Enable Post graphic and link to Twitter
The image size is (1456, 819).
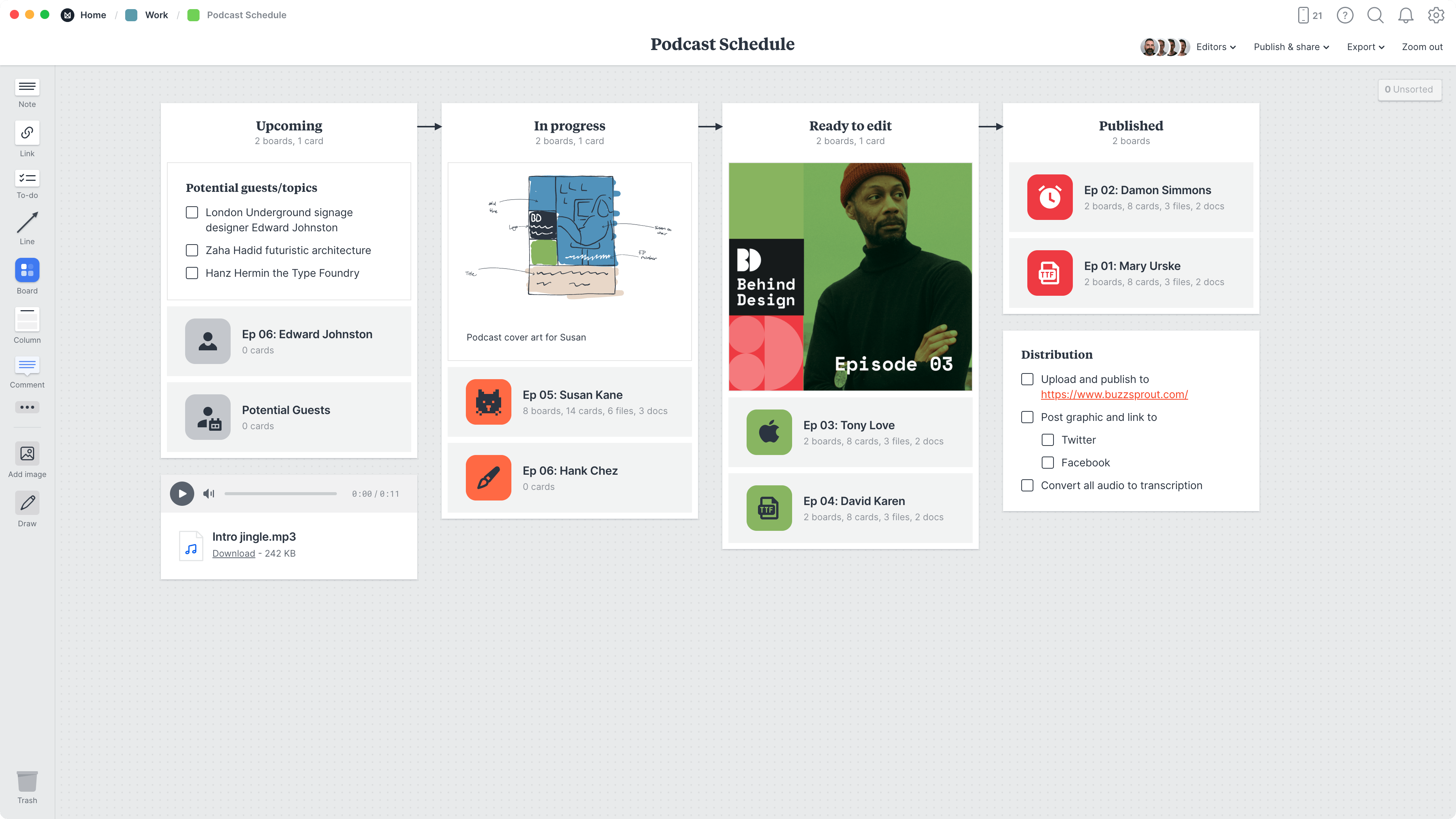pos(1048,440)
